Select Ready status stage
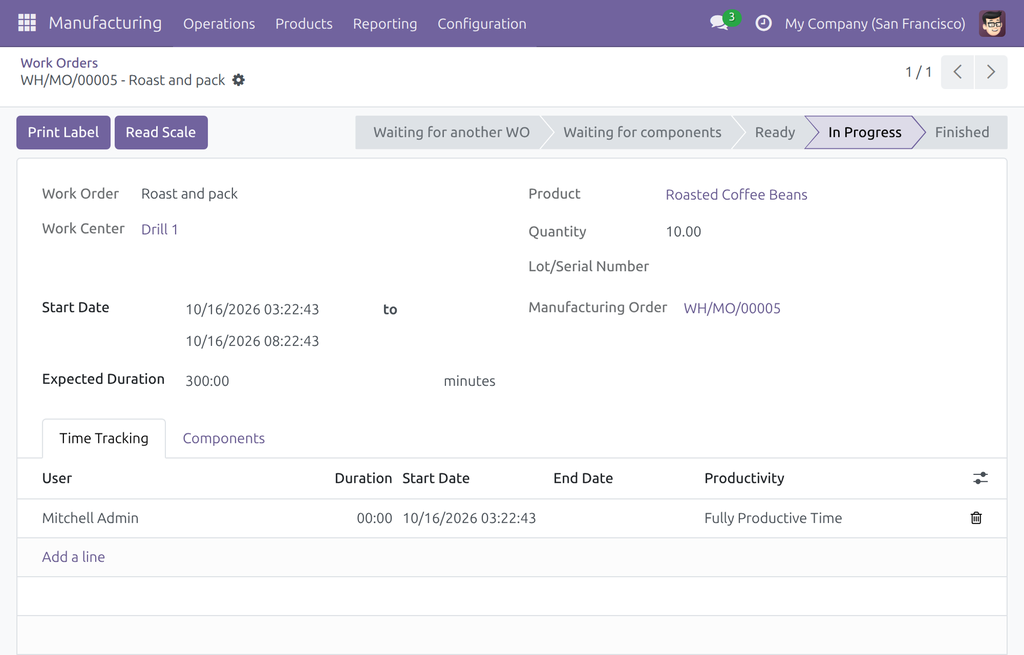The width and height of the screenshot is (1024, 655). [775, 133]
